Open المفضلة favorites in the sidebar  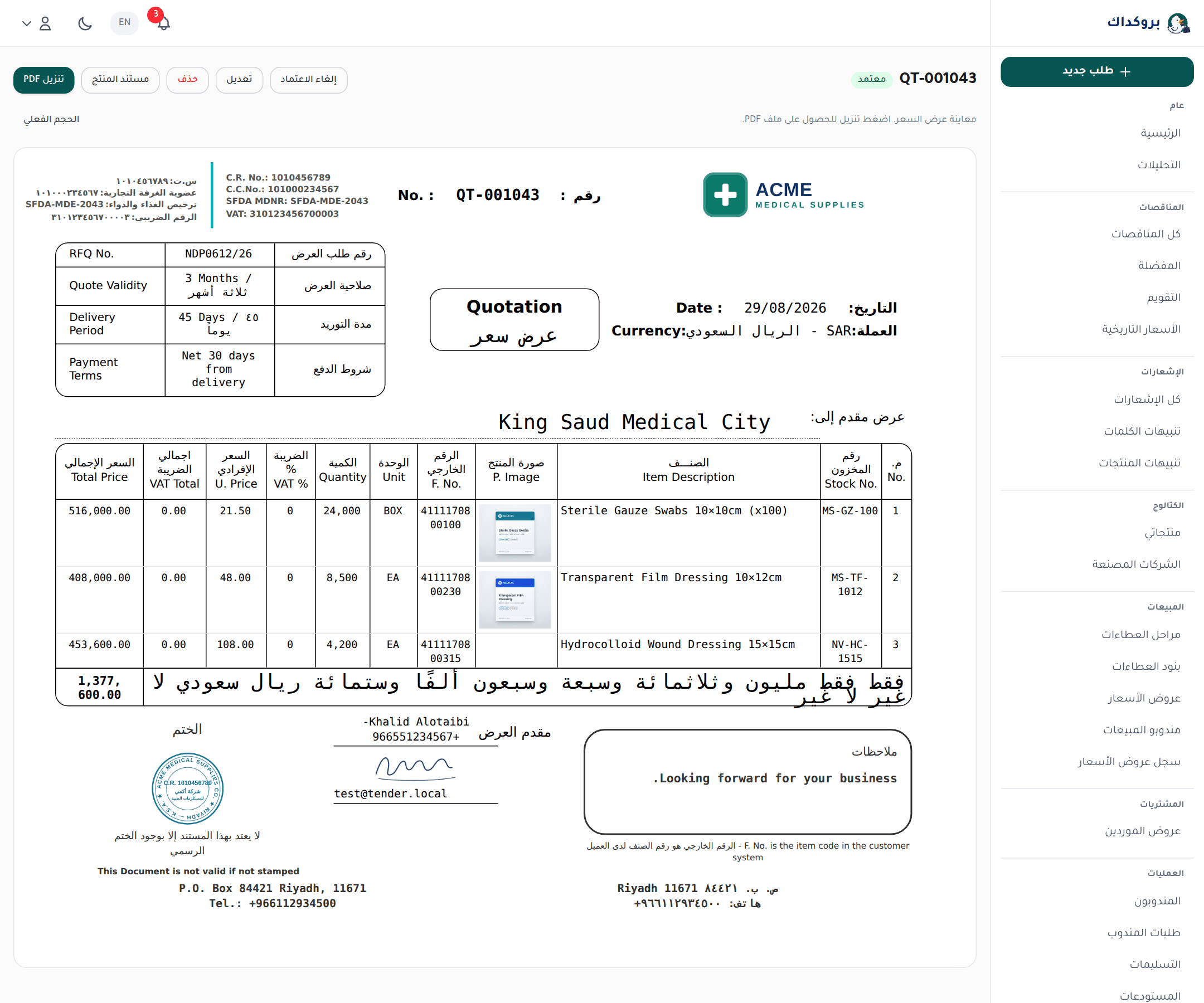(1159, 265)
